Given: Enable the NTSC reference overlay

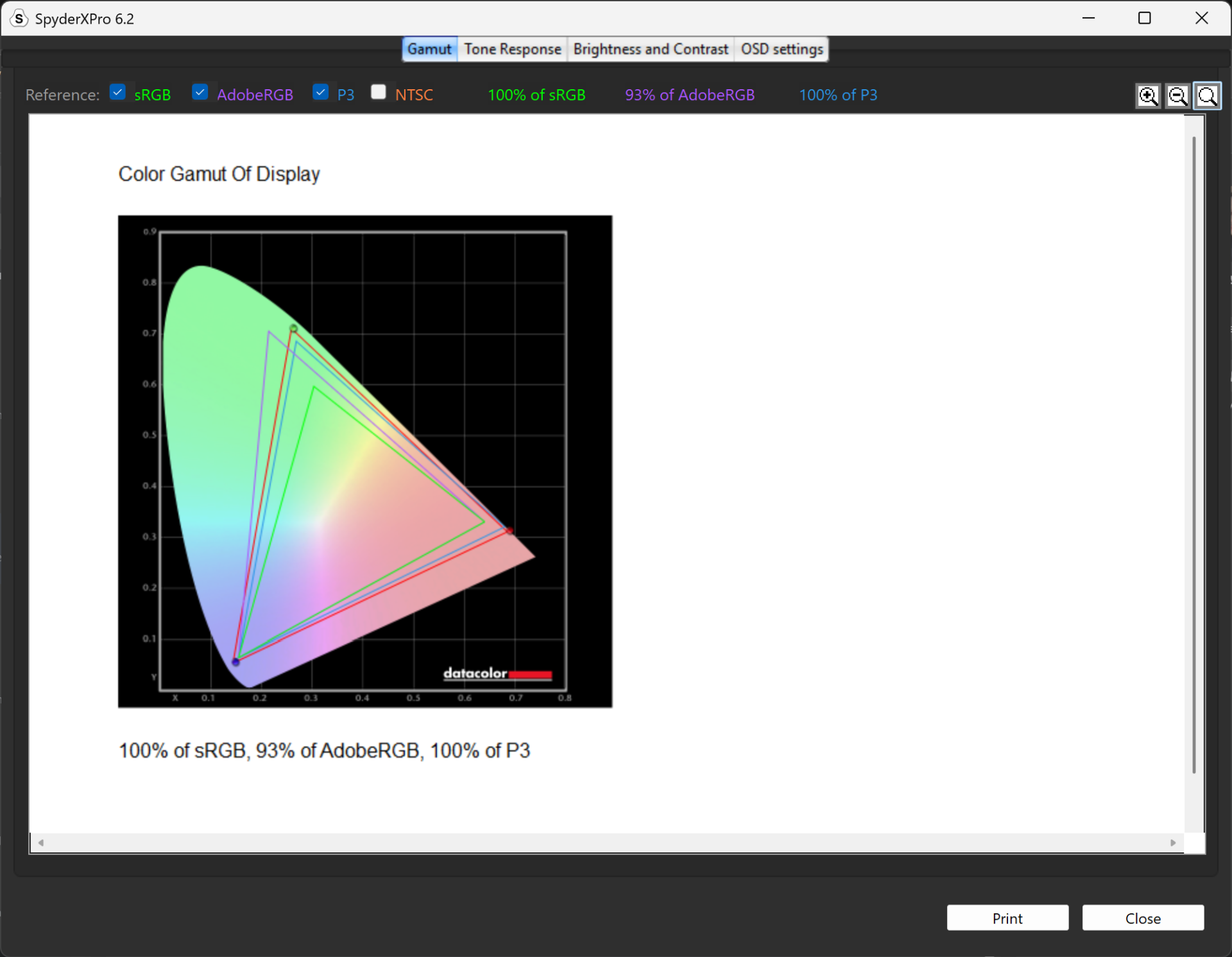Looking at the screenshot, I should click(x=379, y=92).
